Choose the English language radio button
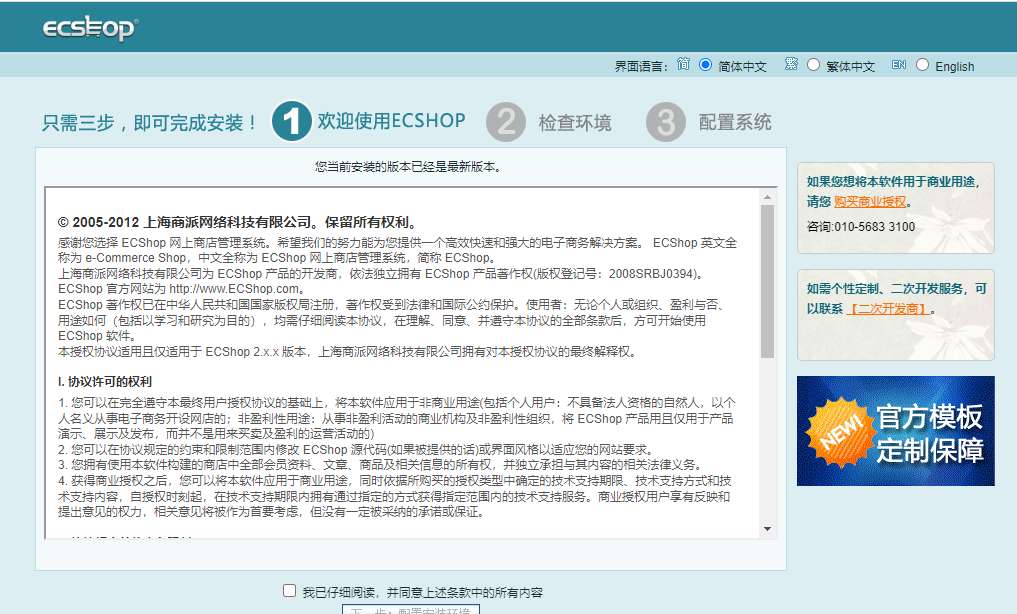Screen dimensions: 1017x614 coord(922,65)
